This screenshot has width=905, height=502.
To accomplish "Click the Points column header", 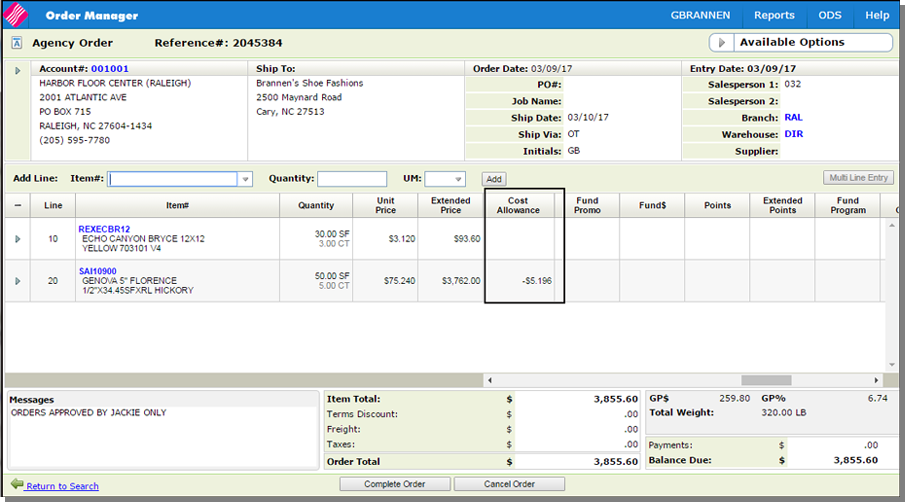I will click(717, 205).
